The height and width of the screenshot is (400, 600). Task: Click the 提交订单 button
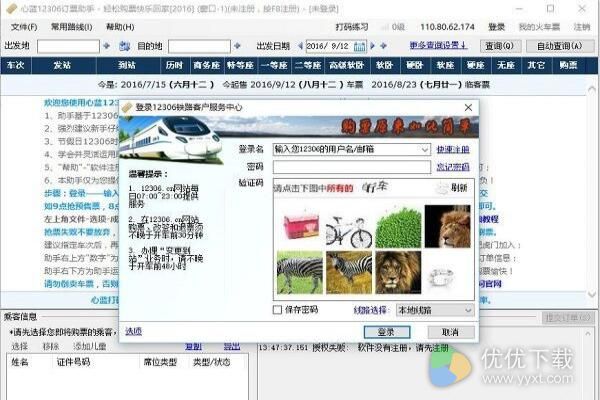[x=567, y=317]
